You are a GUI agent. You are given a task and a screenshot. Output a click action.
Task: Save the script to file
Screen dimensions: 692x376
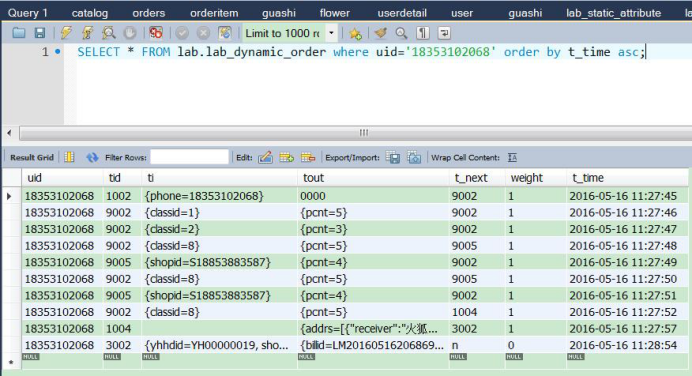[40, 33]
